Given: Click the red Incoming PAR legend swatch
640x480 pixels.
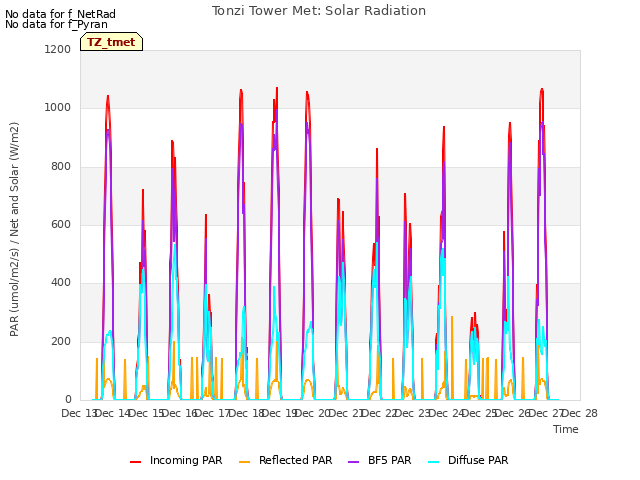Looking at the screenshot, I should pos(136,462).
